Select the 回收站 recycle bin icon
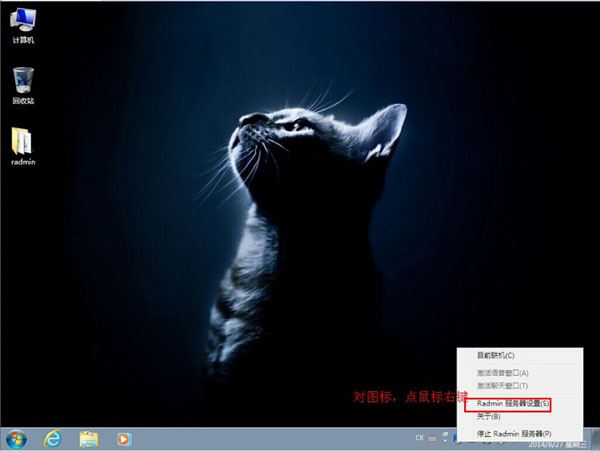This screenshot has width=600, height=452. click(23, 86)
